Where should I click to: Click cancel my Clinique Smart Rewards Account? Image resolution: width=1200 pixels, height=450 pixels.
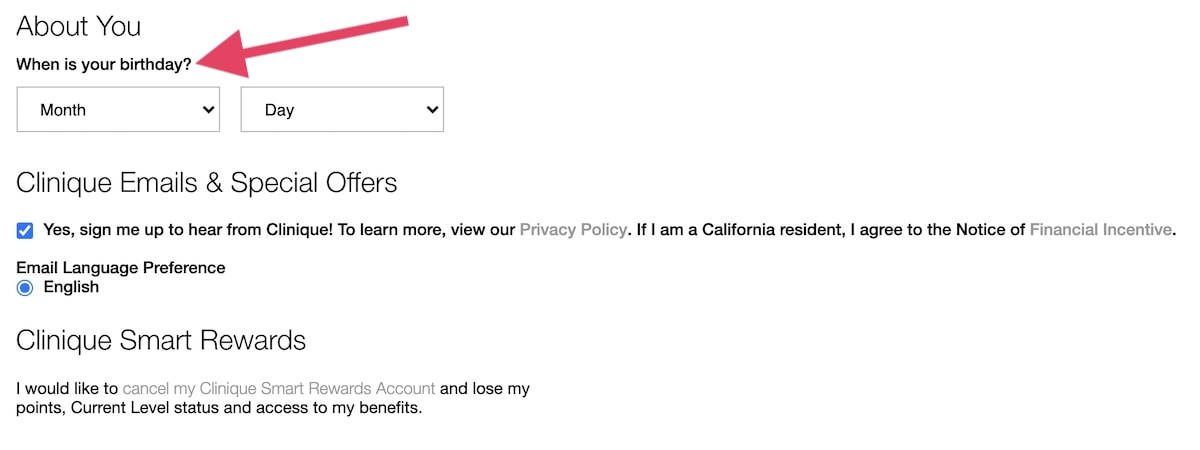point(279,388)
